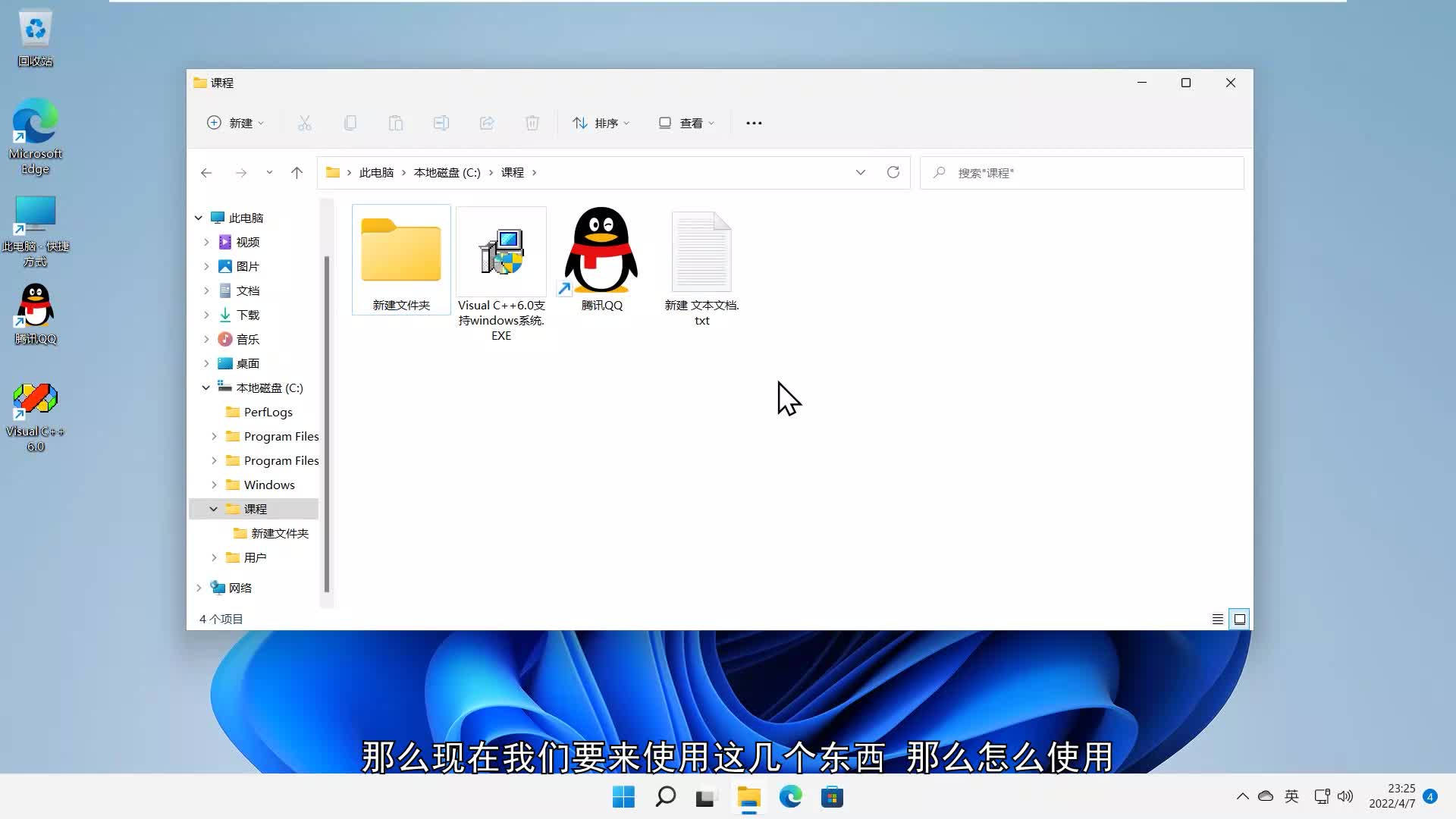Click 课程 breadcrumb segment
Viewport: 1456px width, 819px height.
(x=513, y=173)
